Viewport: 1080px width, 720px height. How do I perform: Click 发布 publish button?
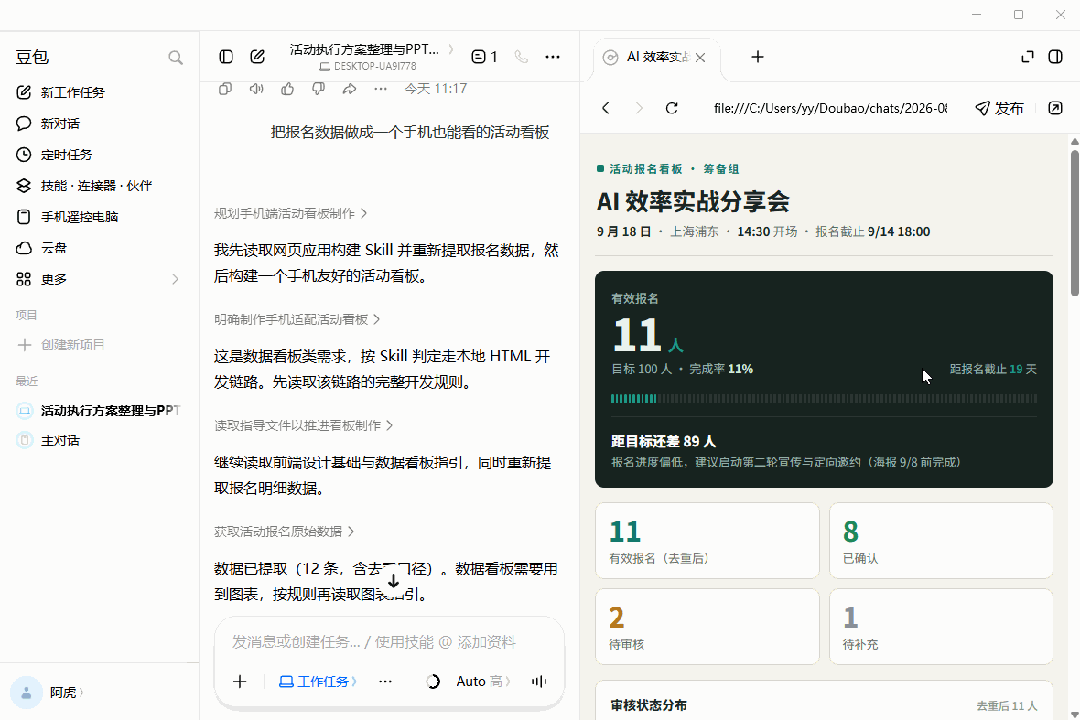click(999, 108)
